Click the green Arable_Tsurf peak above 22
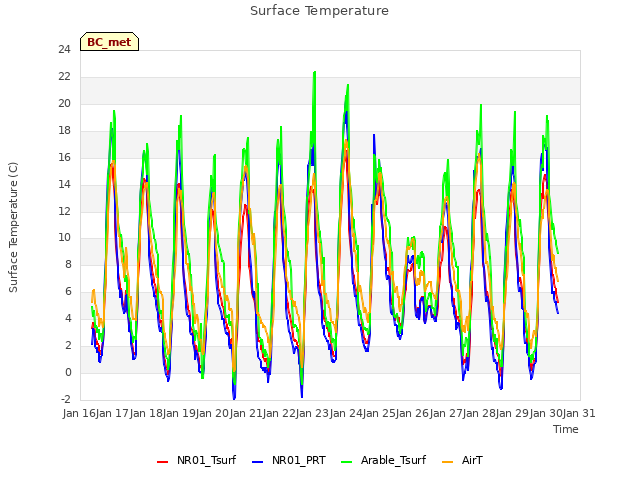Viewport: 640px width, 480px height. pos(314,73)
